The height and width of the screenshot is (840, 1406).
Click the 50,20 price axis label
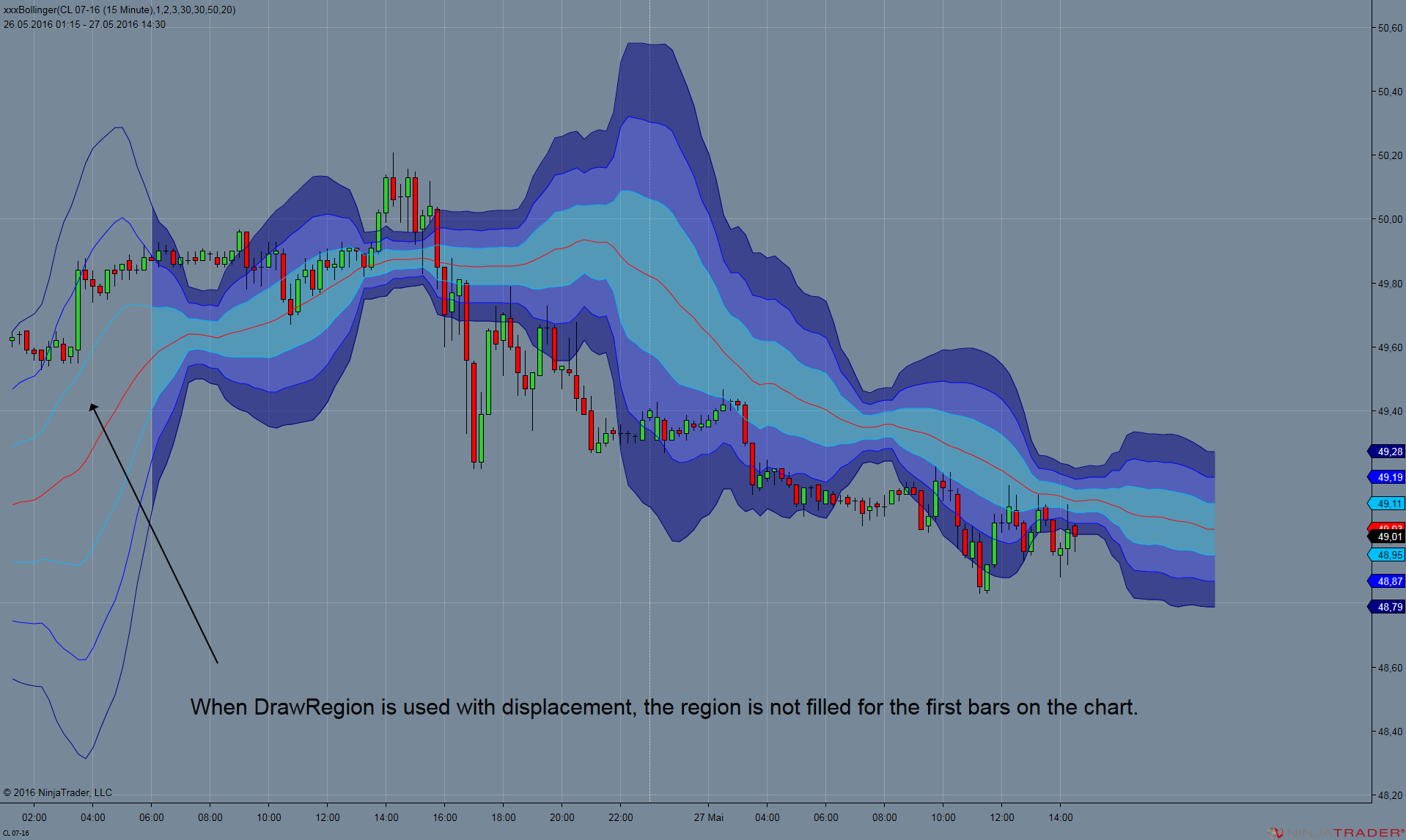[1390, 155]
